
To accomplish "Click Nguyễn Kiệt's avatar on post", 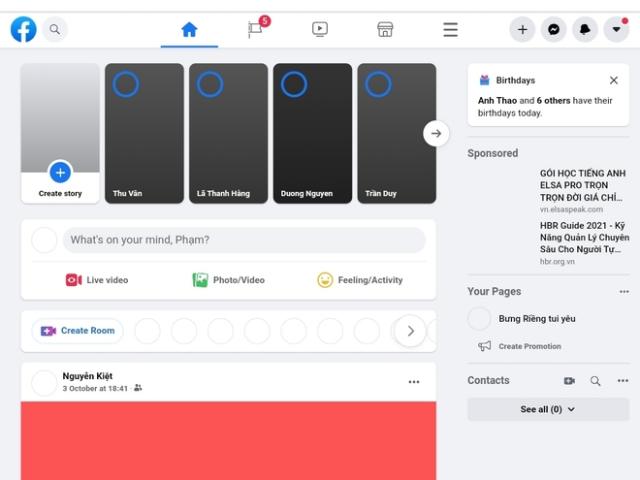I will tap(44, 383).
